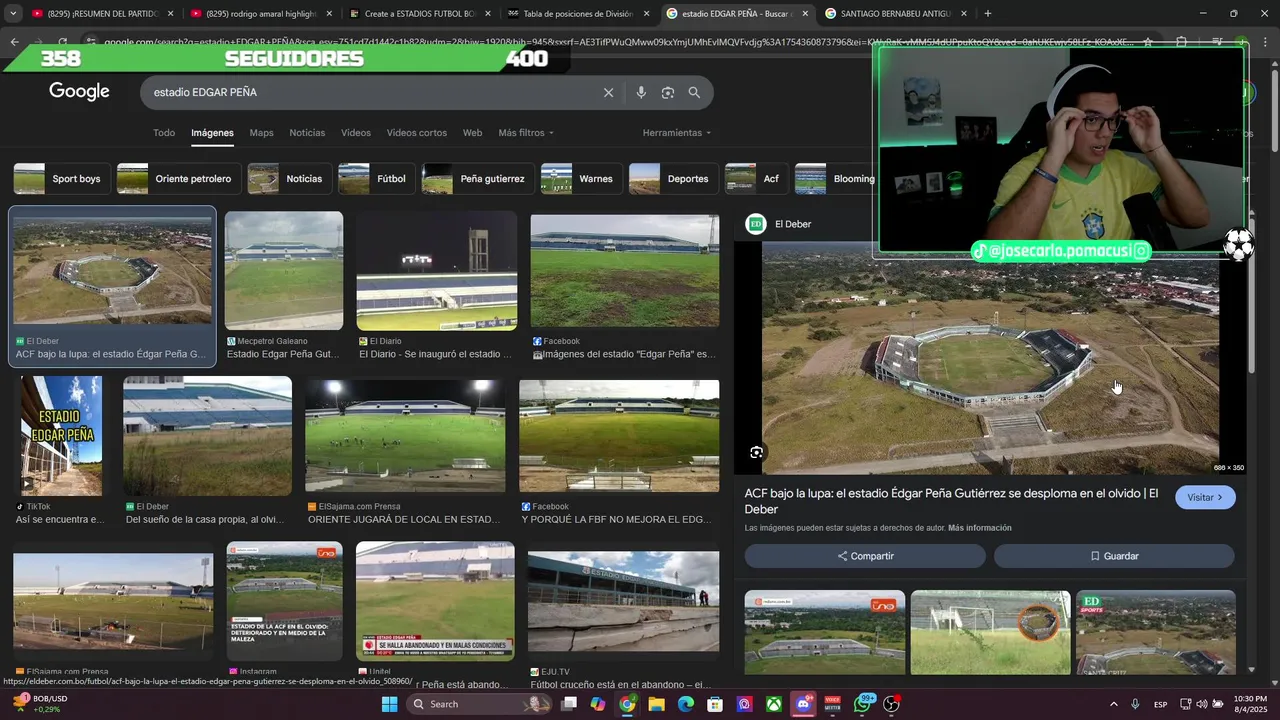This screenshot has height=720, width=1280.
Task: Open the 'Videos cortos' search tab
Action: [417, 133]
